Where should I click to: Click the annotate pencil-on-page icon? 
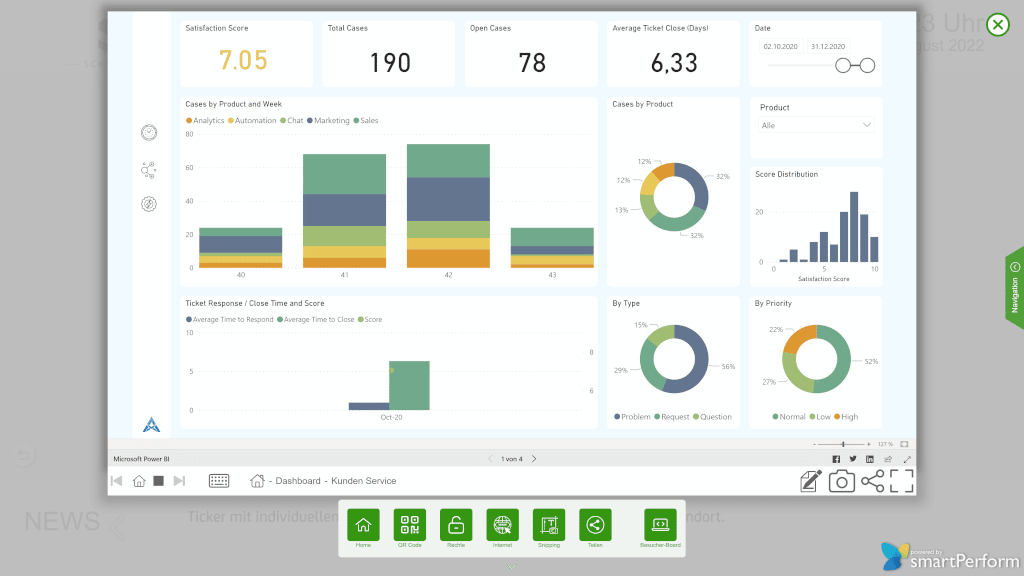(x=810, y=481)
